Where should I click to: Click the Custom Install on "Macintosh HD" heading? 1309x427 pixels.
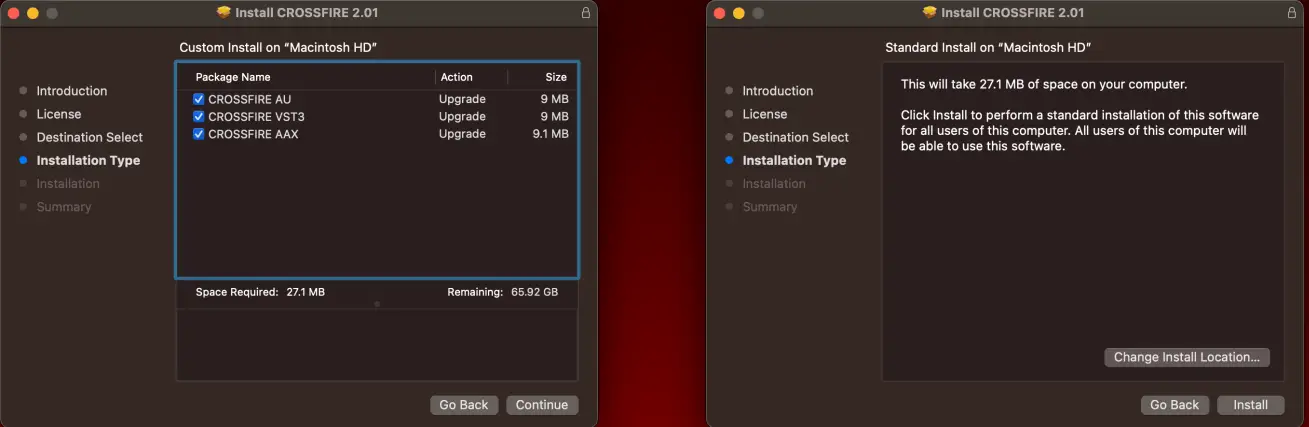[x=278, y=47]
